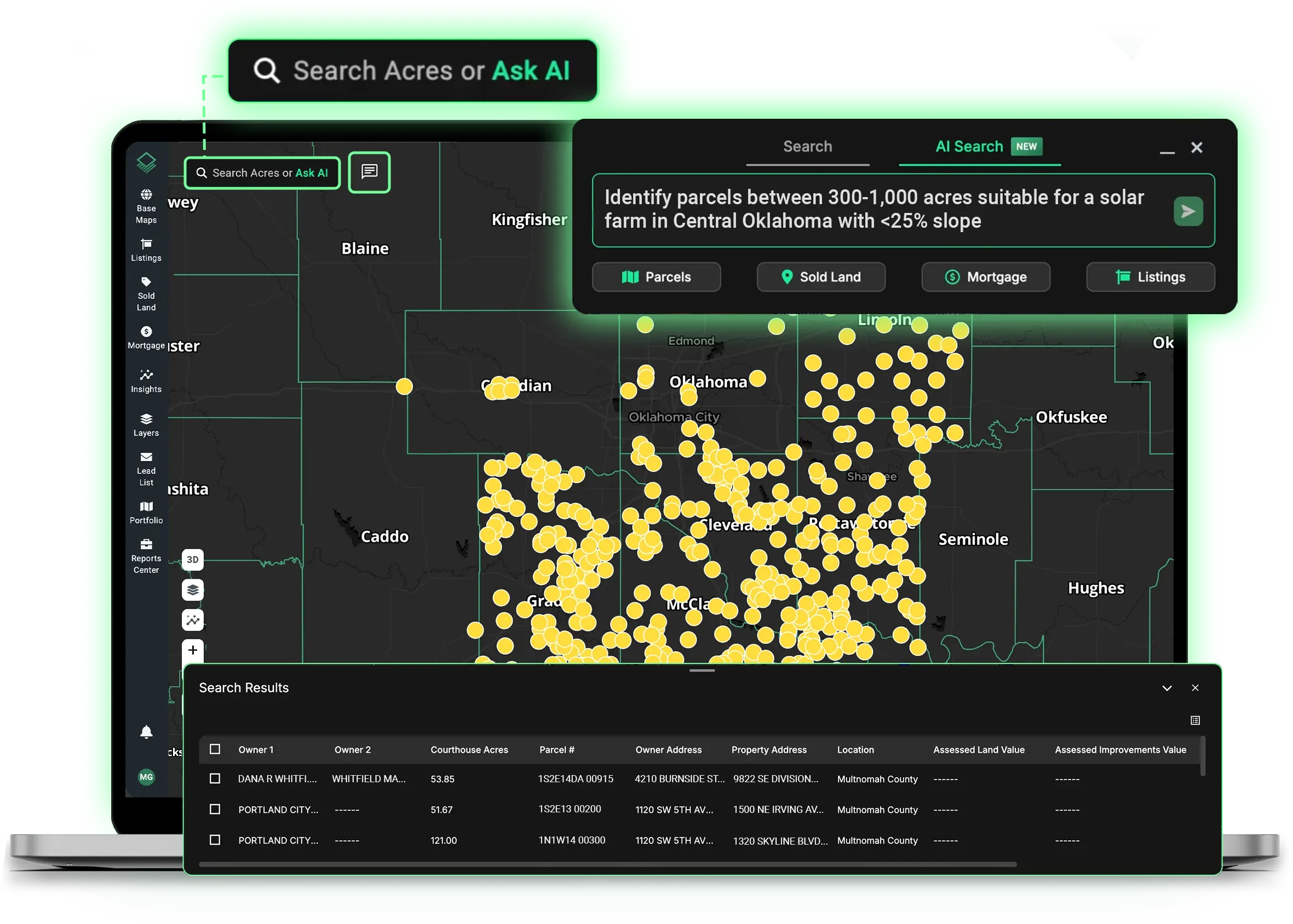Image resolution: width=1293 pixels, height=924 pixels.
Task: Click results horizontal scrollbar
Action: pyautogui.click(x=608, y=864)
